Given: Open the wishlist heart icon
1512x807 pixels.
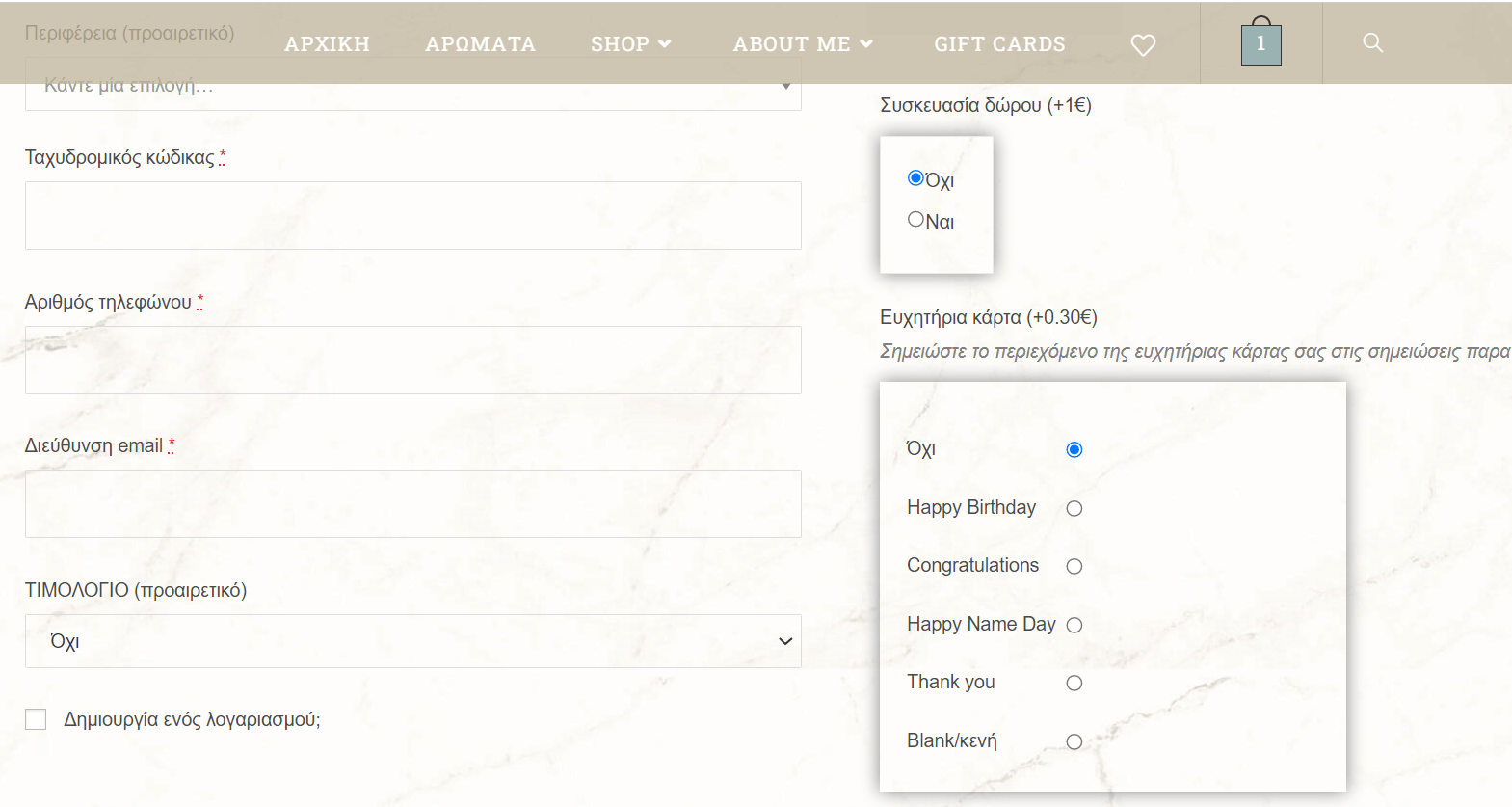Looking at the screenshot, I should pos(1143,45).
